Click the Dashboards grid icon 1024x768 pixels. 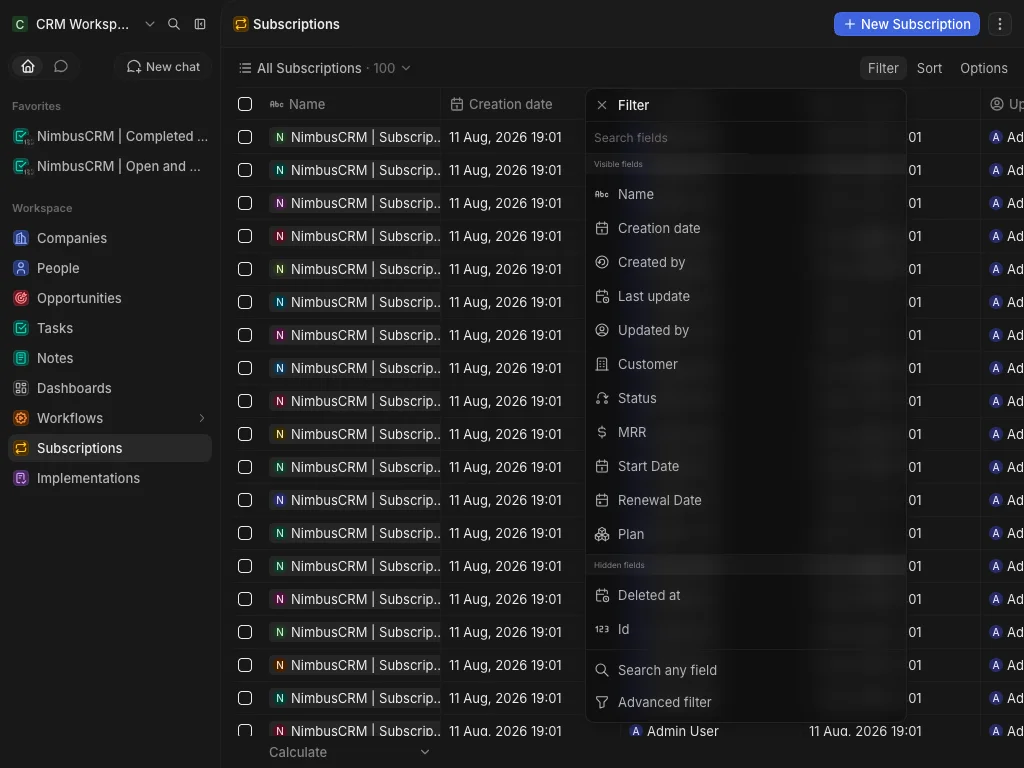pos(21,389)
